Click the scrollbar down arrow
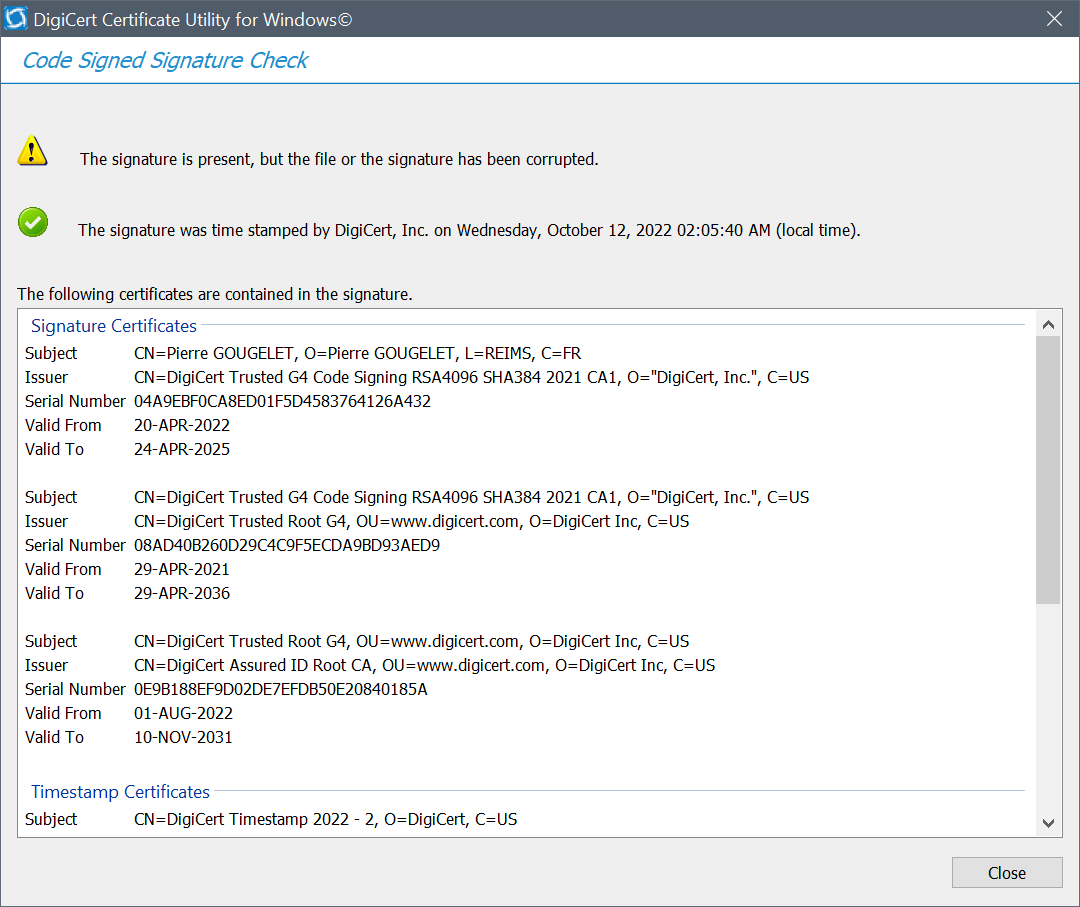 pyautogui.click(x=1048, y=822)
